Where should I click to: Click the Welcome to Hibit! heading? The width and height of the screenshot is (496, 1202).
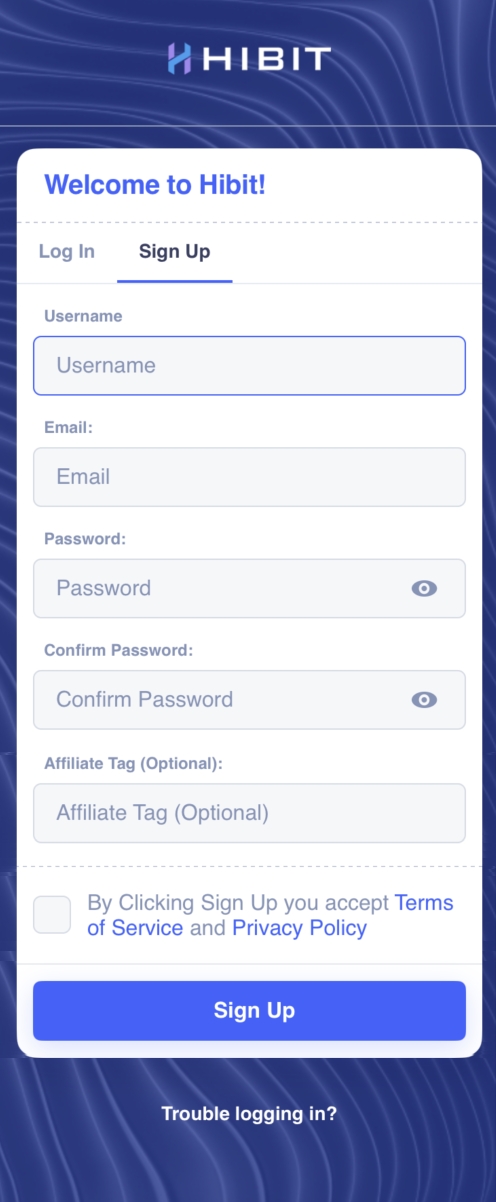point(155,185)
